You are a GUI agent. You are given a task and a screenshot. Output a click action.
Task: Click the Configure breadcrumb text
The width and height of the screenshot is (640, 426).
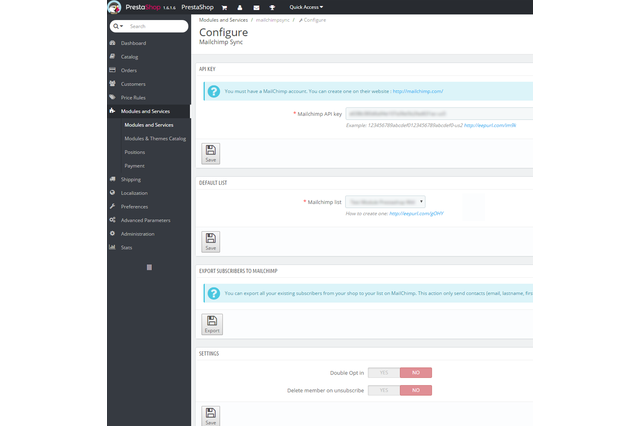coord(315,20)
